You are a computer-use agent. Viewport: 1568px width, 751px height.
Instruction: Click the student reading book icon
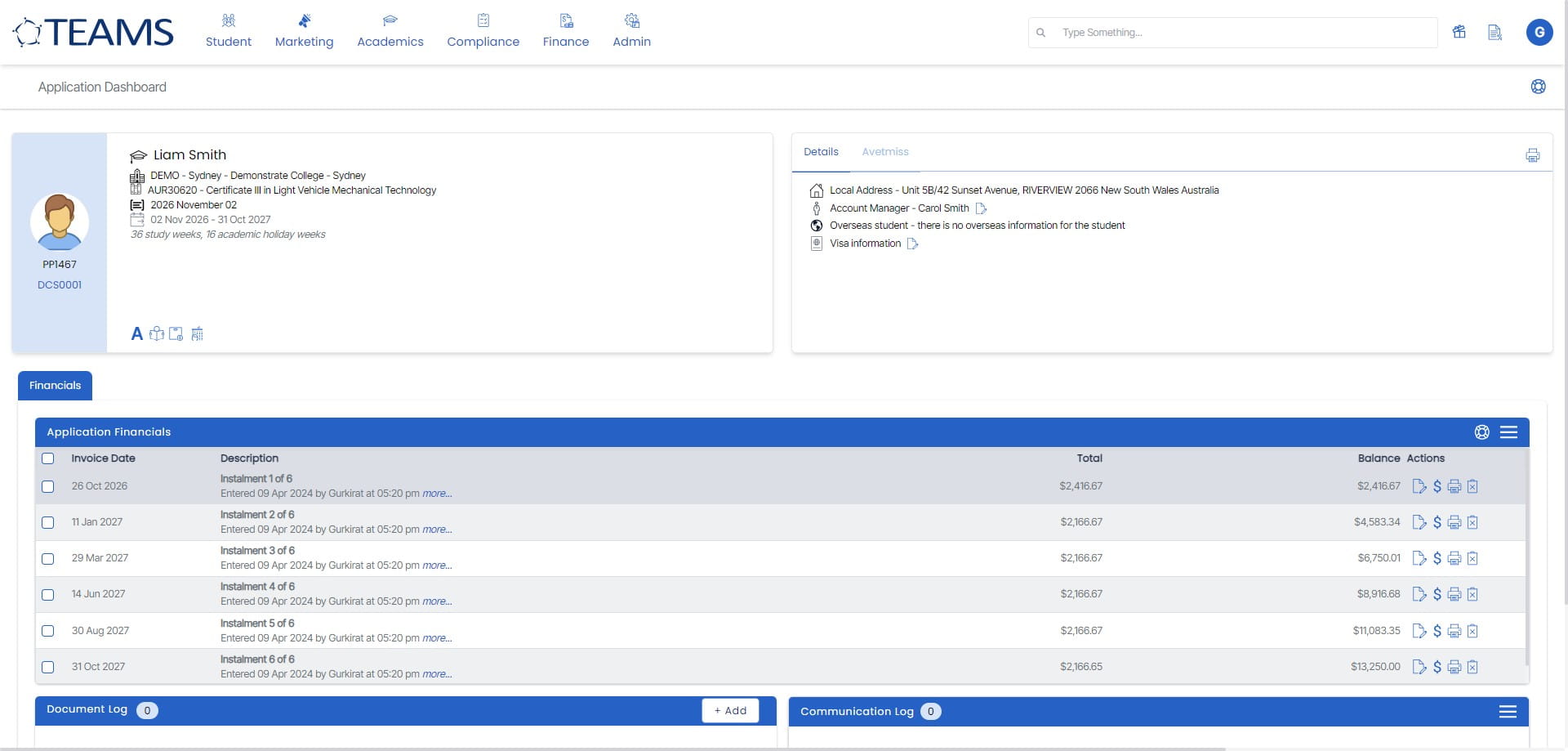click(157, 333)
